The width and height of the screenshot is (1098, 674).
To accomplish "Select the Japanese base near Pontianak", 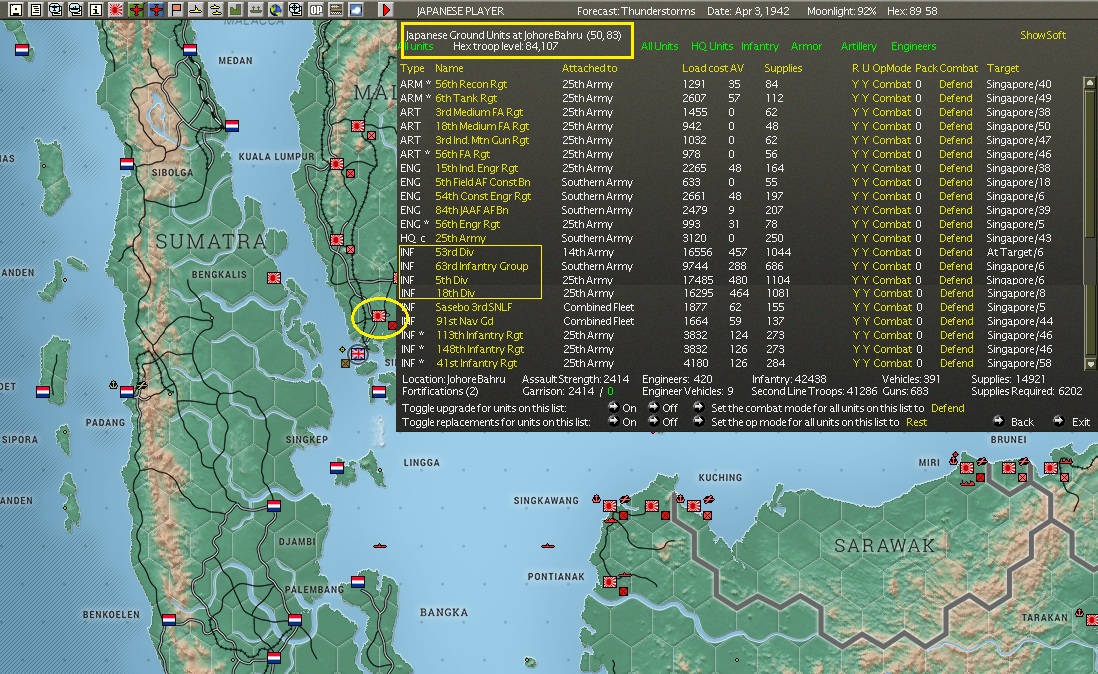I will [x=610, y=581].
